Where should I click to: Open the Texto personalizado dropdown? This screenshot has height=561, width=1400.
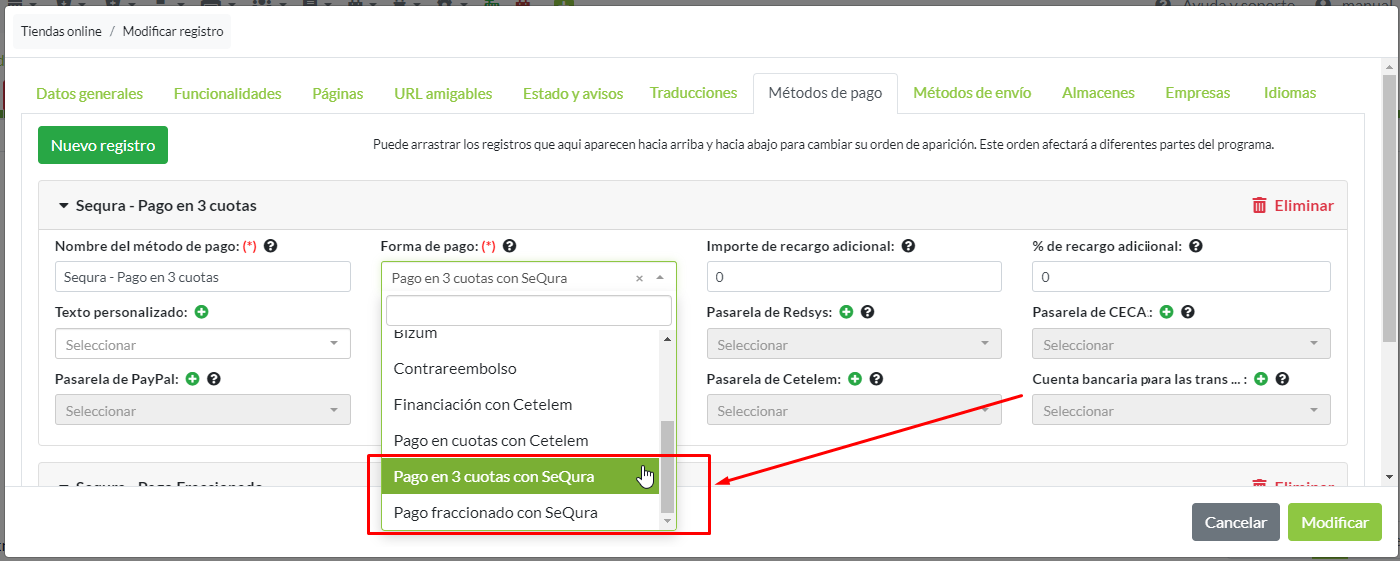click(x=202, y=345)
